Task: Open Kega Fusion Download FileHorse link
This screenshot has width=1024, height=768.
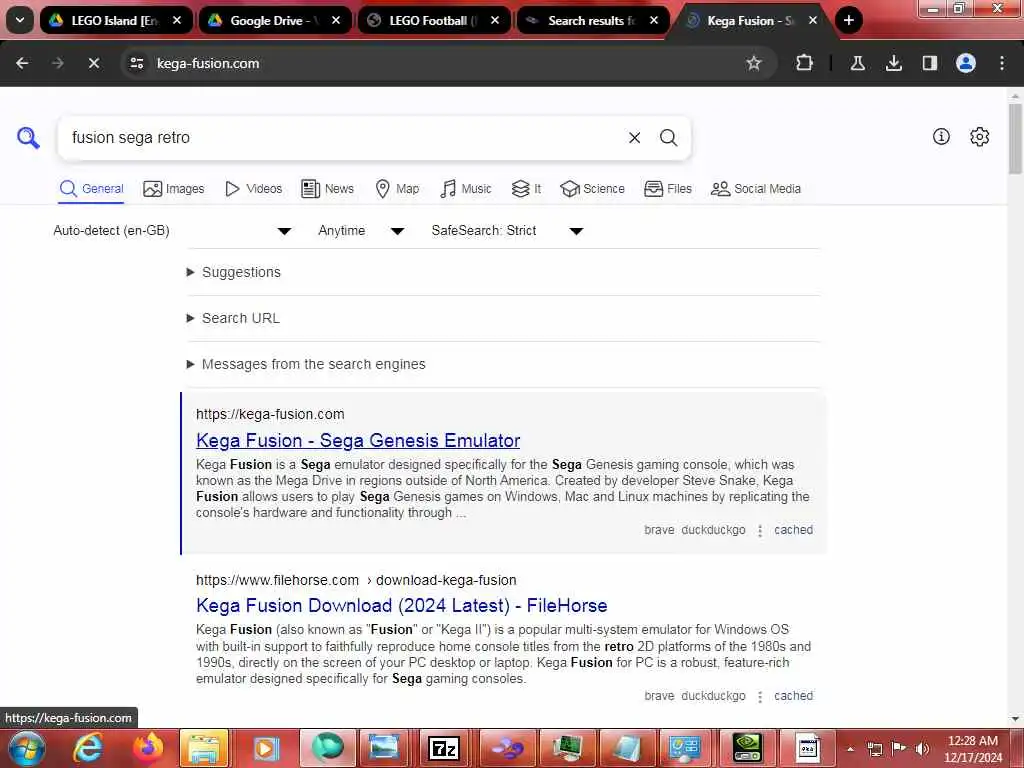Action: 402,605
